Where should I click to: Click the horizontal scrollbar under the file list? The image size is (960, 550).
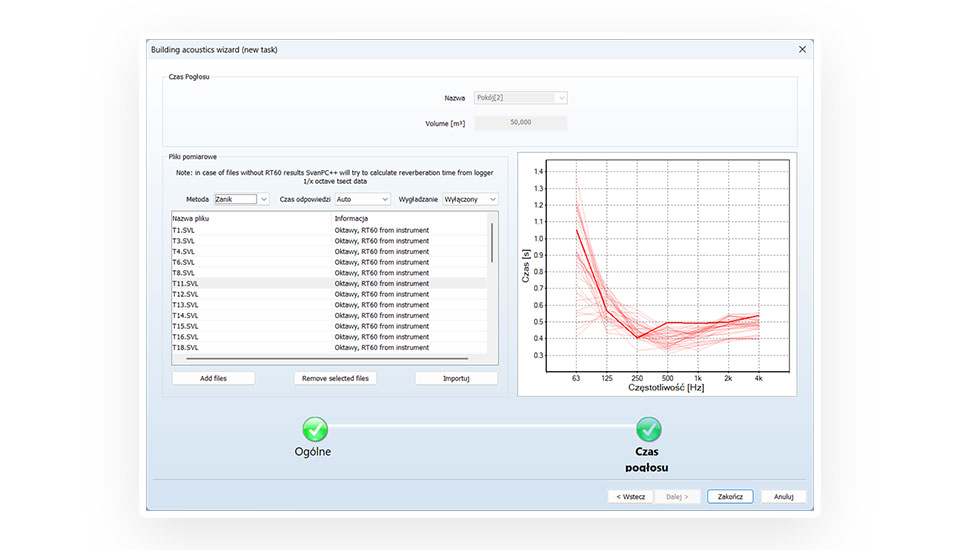(x=328, y=358)
